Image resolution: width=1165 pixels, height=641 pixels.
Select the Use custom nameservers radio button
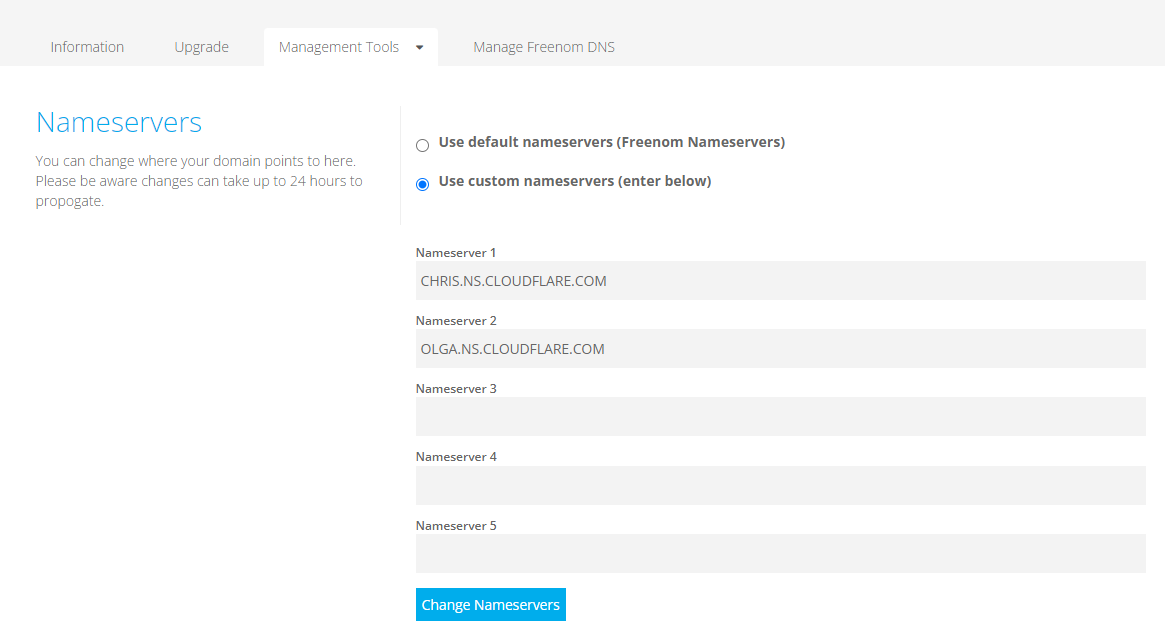tap(422, 184)
